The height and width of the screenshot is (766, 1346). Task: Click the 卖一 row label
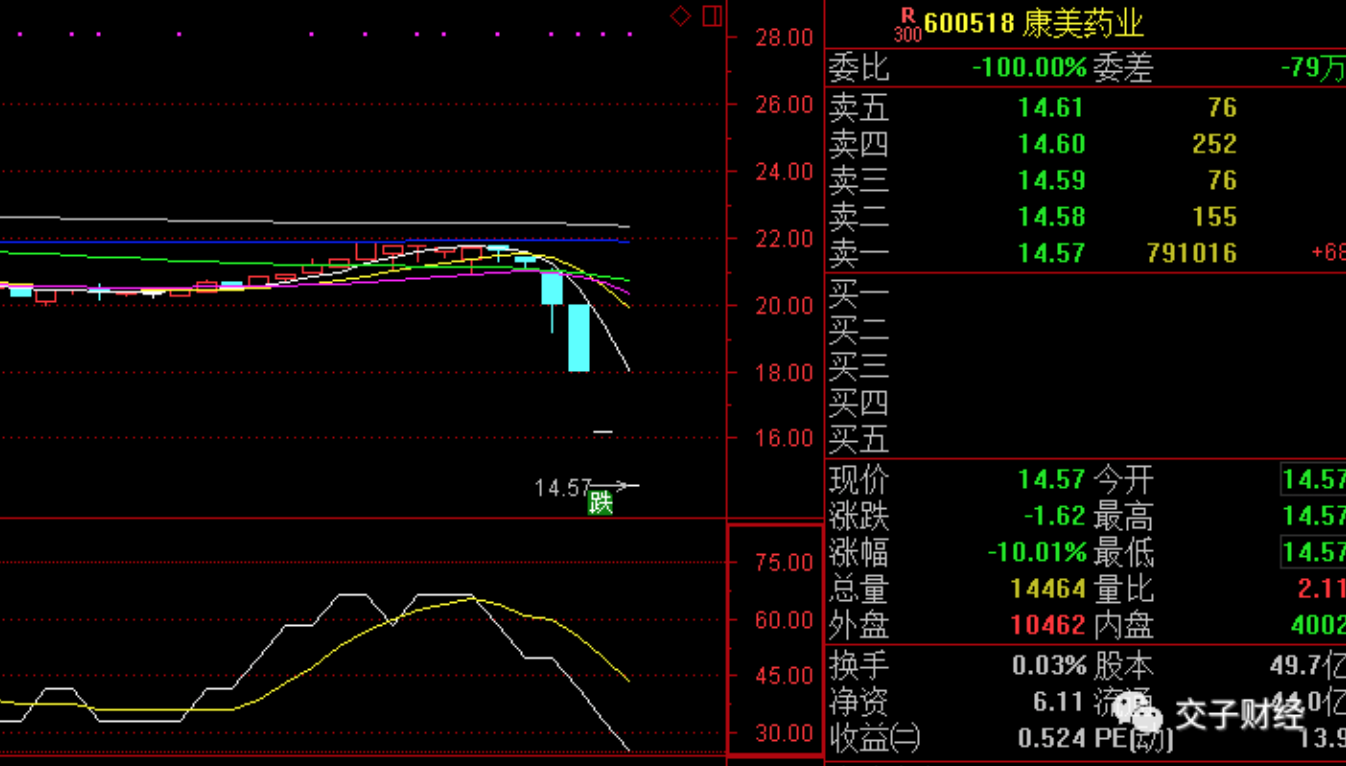tap(858, 253)
